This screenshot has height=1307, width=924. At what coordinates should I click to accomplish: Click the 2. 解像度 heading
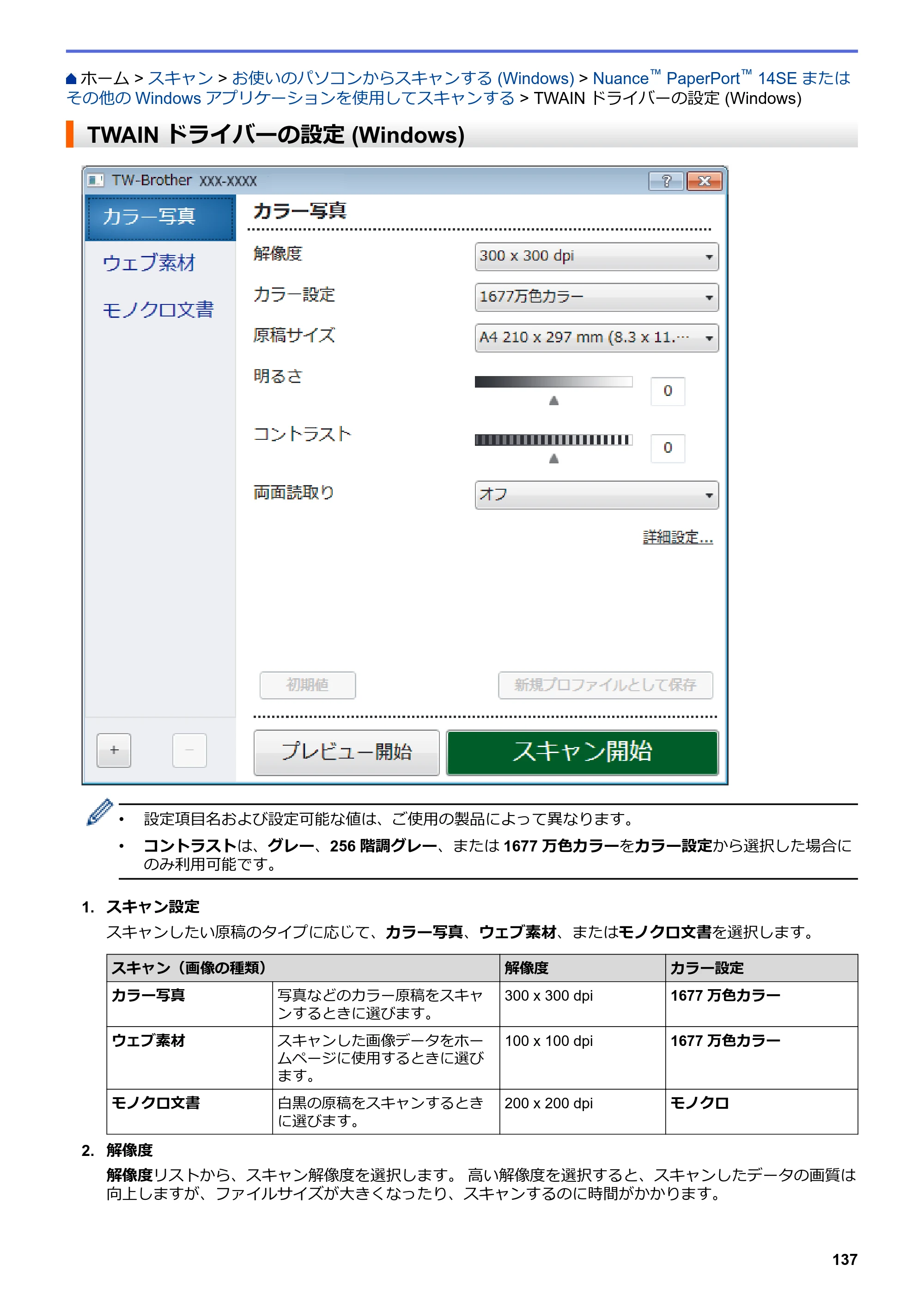pos(117,1150)
